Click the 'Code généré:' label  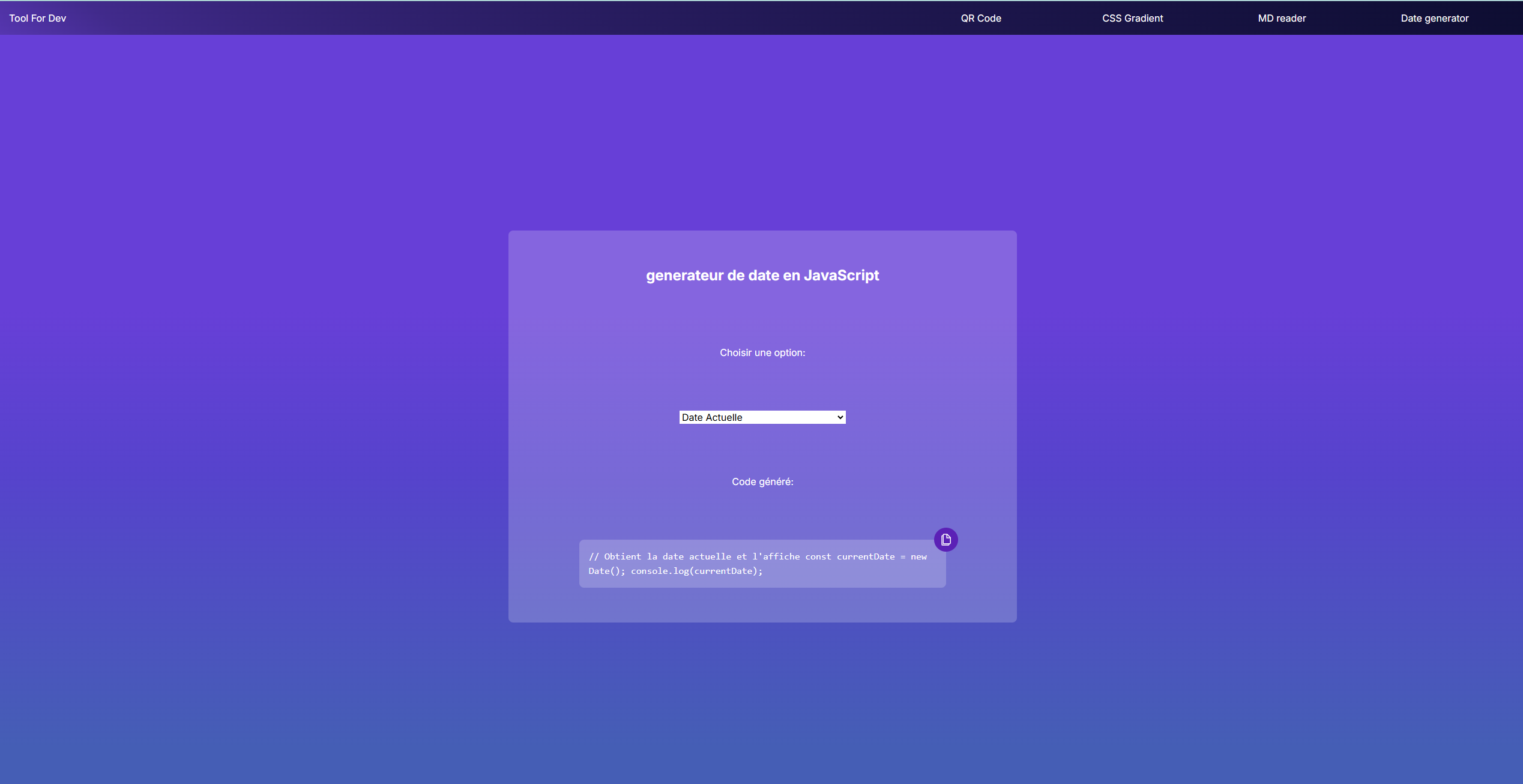[x=762, y=481]
